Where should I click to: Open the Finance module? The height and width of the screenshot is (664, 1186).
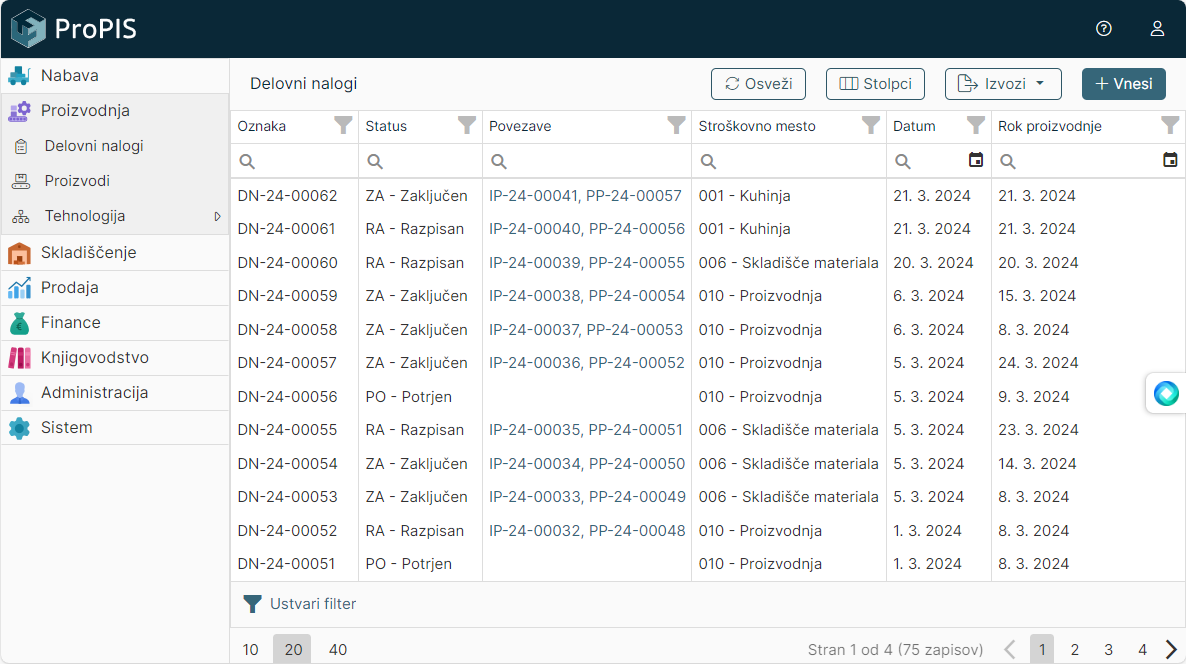click(115, 322)
